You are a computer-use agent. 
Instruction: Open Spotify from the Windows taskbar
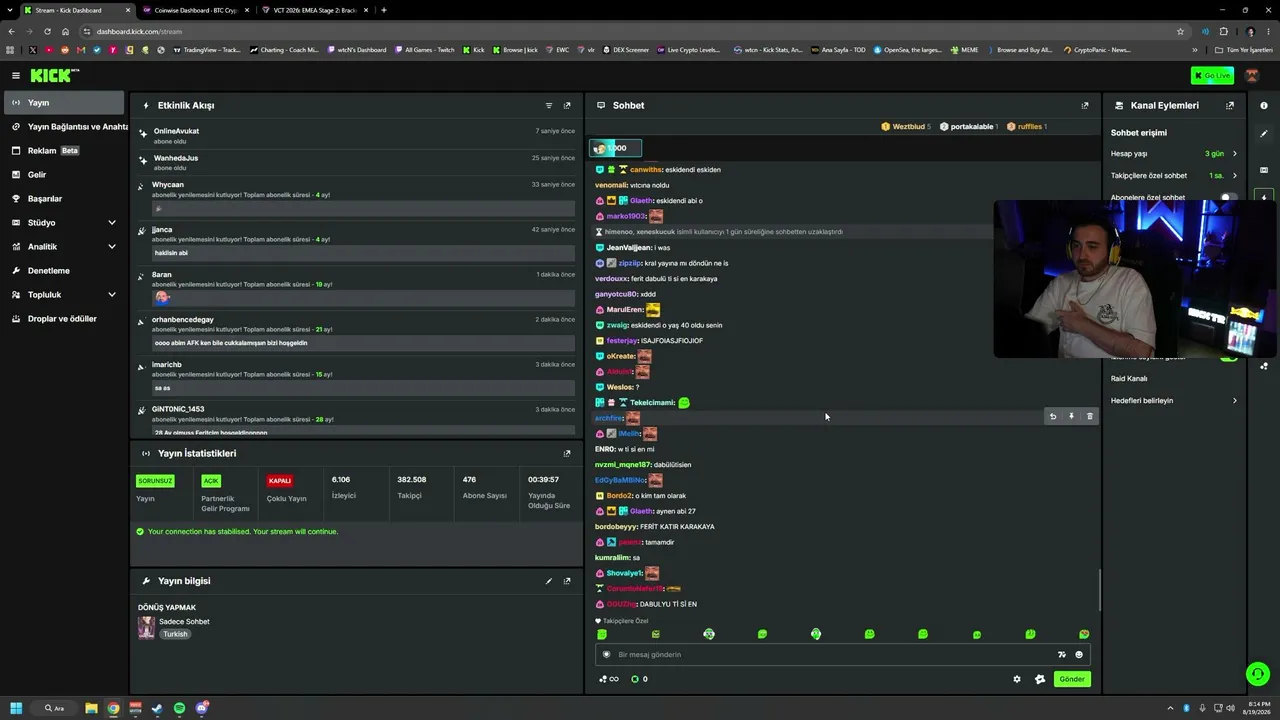click(180, 708)
